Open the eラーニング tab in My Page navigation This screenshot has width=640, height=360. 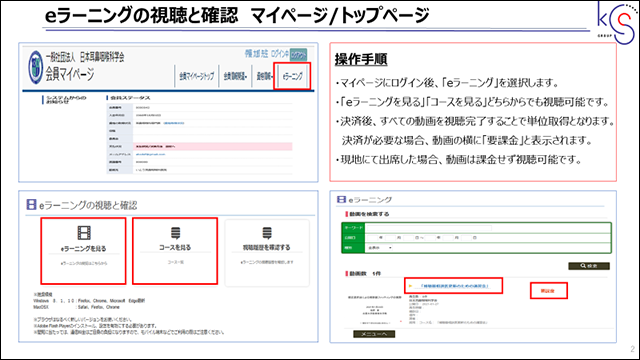click(x=292, y=76)
